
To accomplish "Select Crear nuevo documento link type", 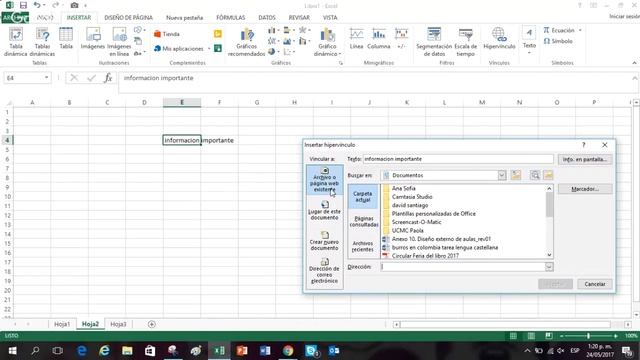I will (324, 241).
